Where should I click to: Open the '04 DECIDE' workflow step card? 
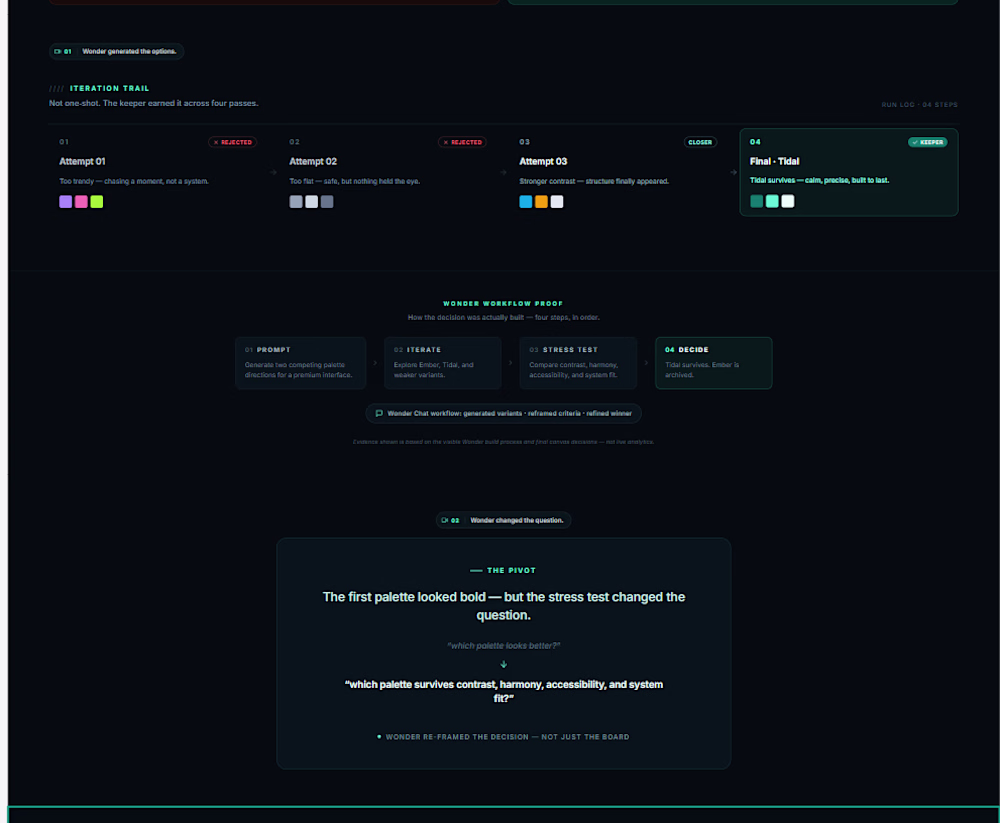coord(714,363)
